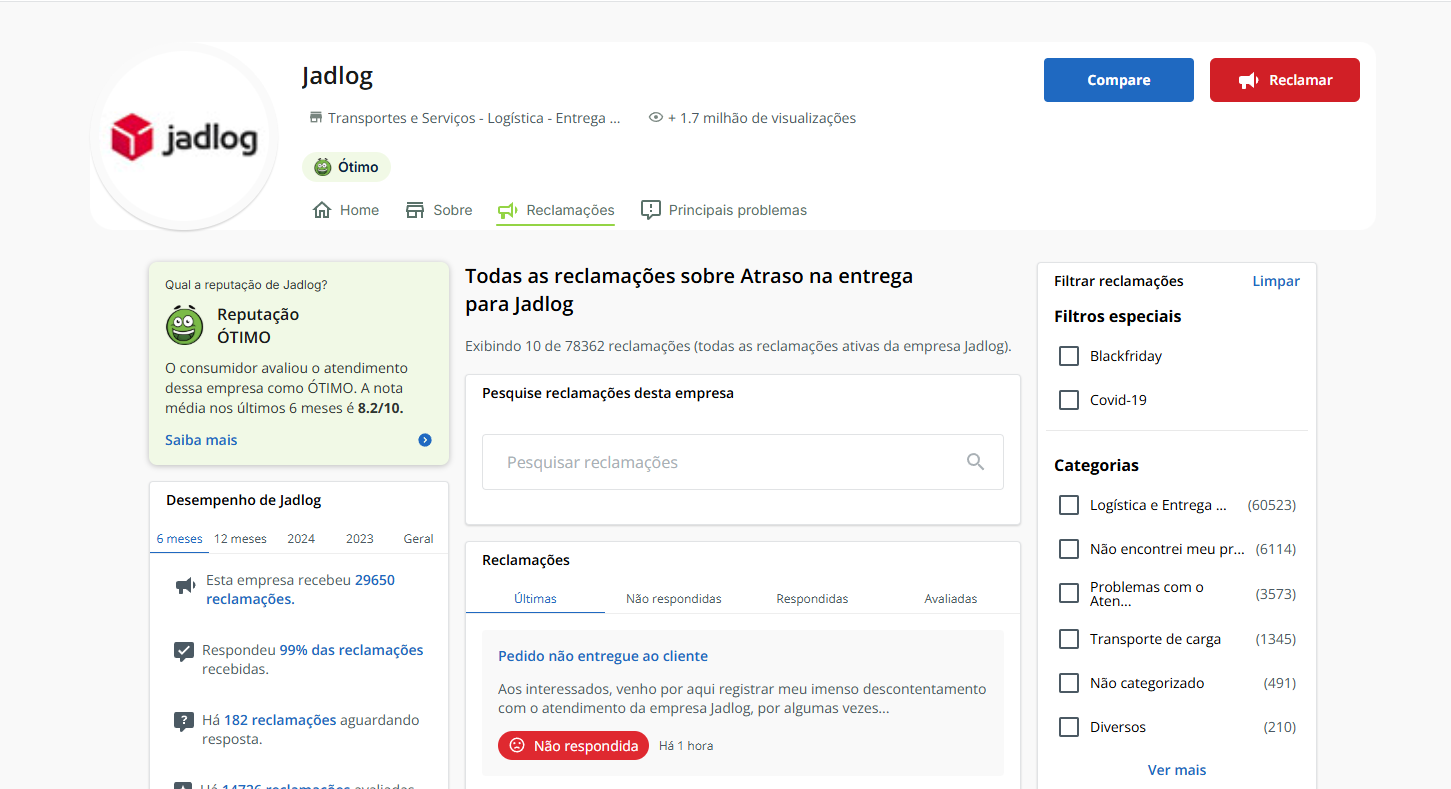Click the Sobre storefront icon
This screenshot has width=1451, height=789.
415,210
